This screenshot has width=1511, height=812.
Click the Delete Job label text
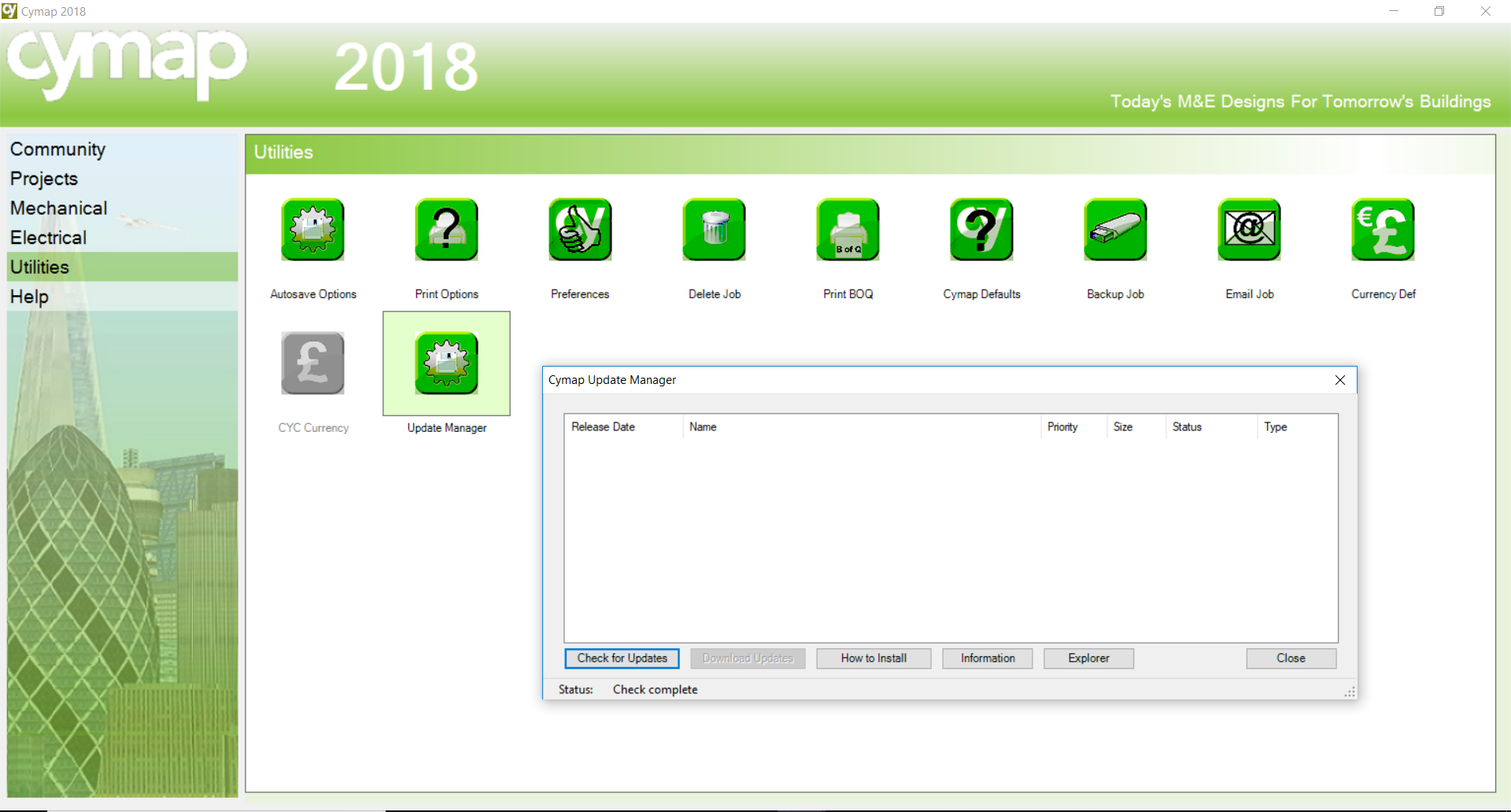[x=715, y=294]
